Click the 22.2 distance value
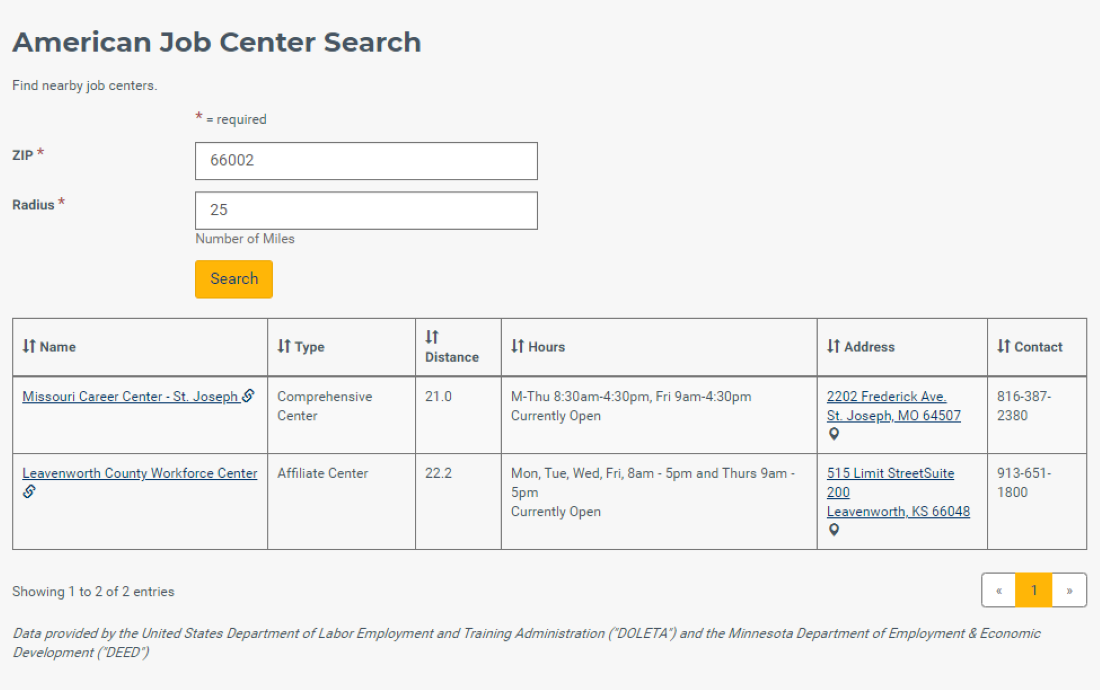 click(438, 473)
